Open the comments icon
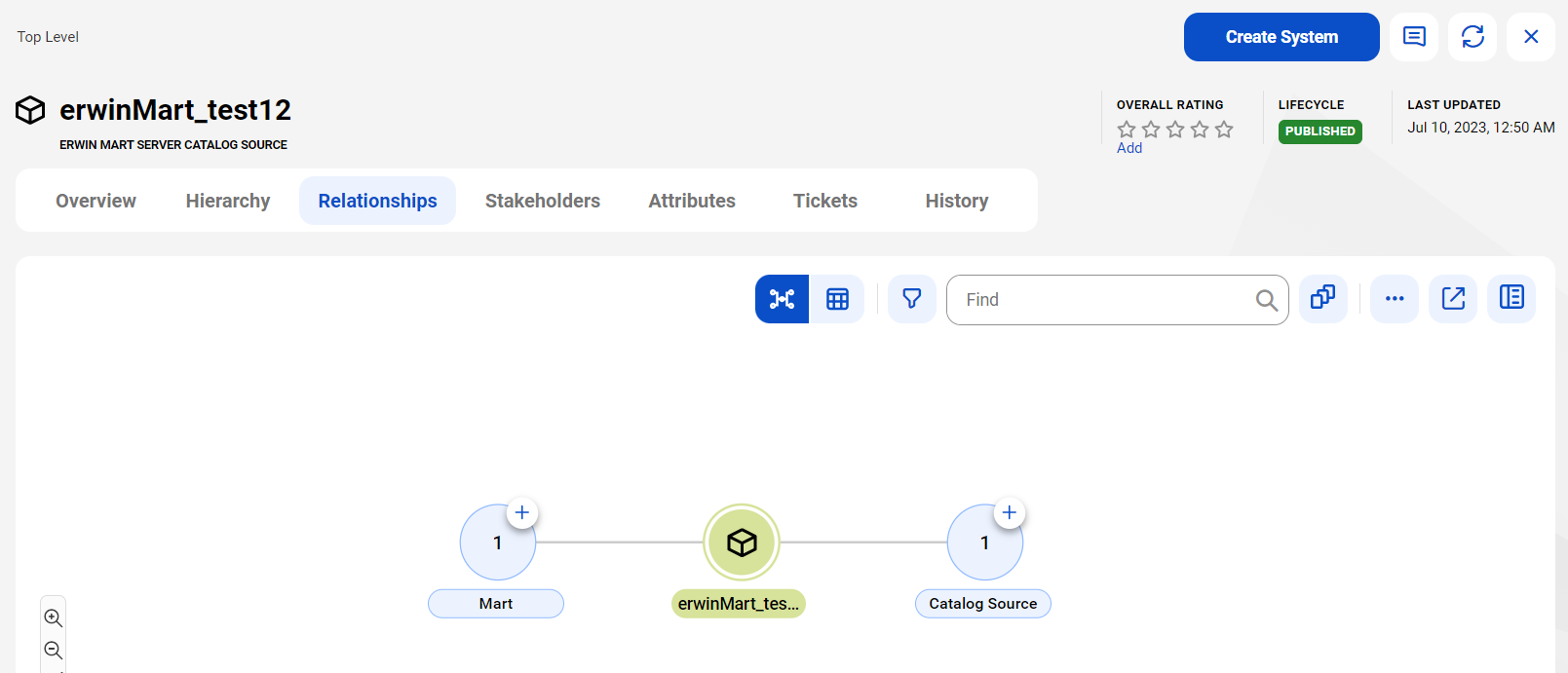Viewport: 1568px width, 673px height. [1414, 37]
